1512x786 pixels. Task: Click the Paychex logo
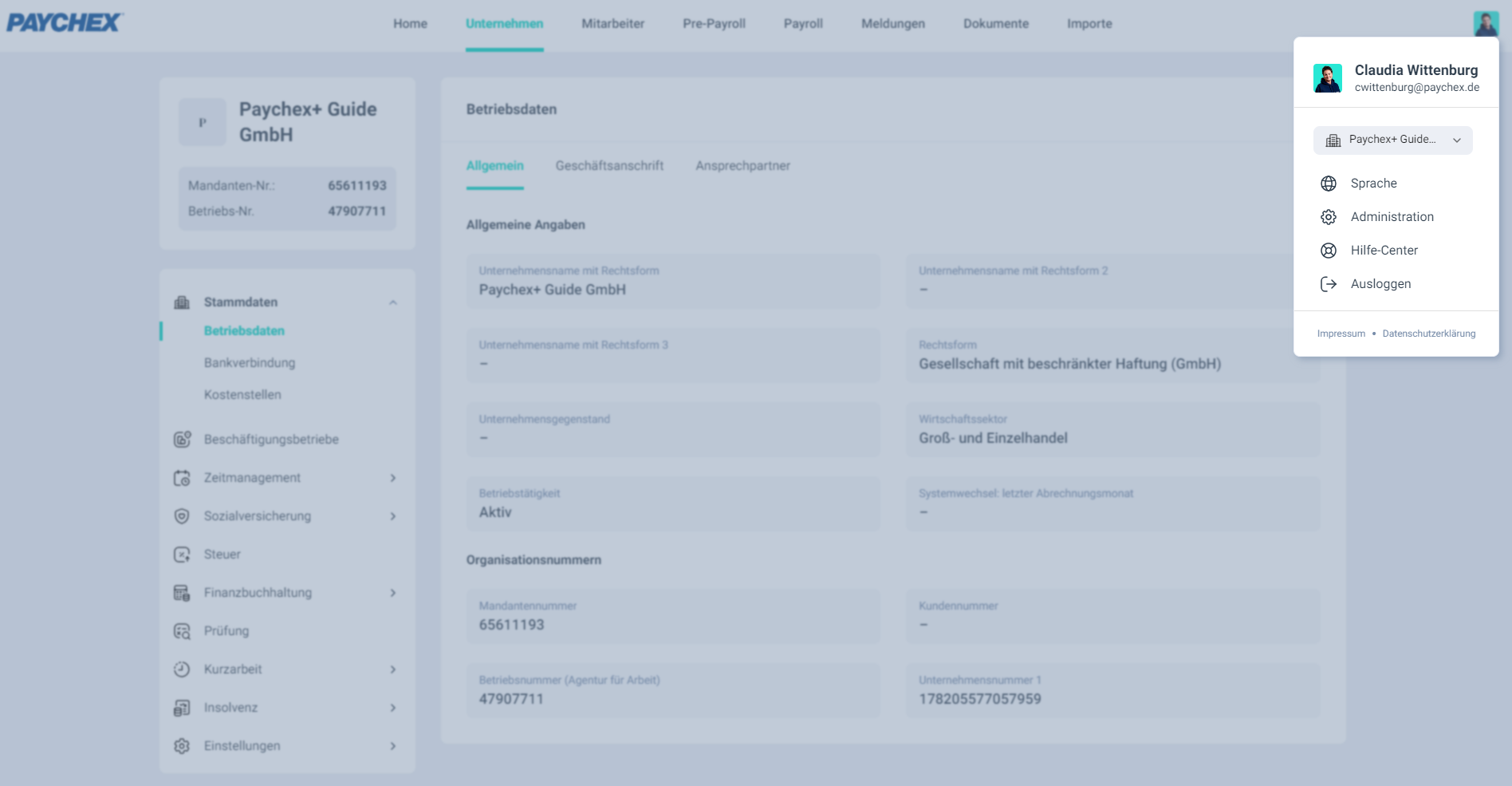click(64, 22)
